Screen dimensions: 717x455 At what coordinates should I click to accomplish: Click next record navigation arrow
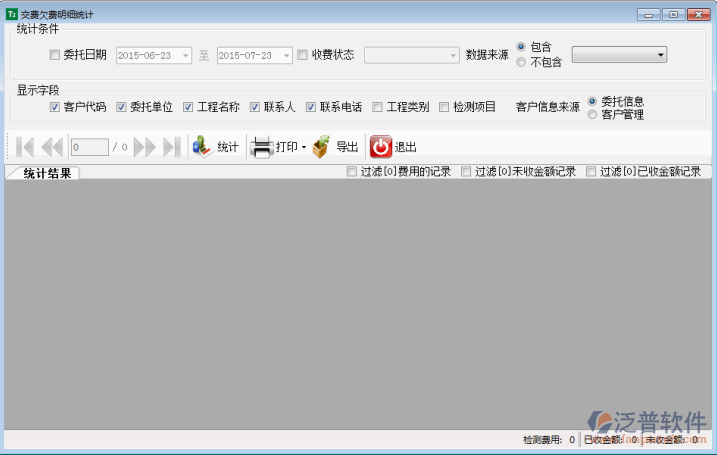(145, 147)
